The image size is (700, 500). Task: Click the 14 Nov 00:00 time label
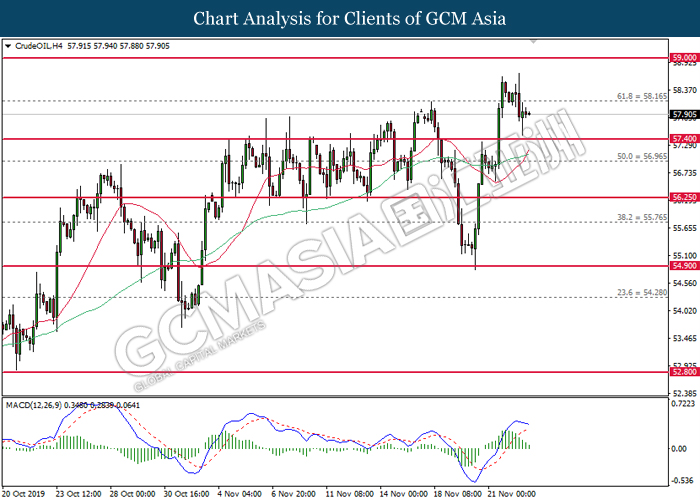click(403, 494)
